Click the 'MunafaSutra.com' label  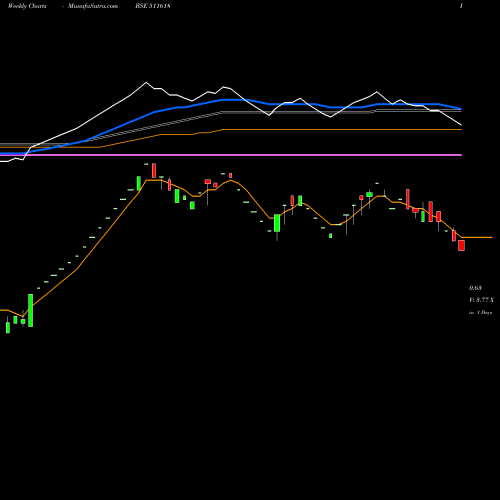point(93,6)
